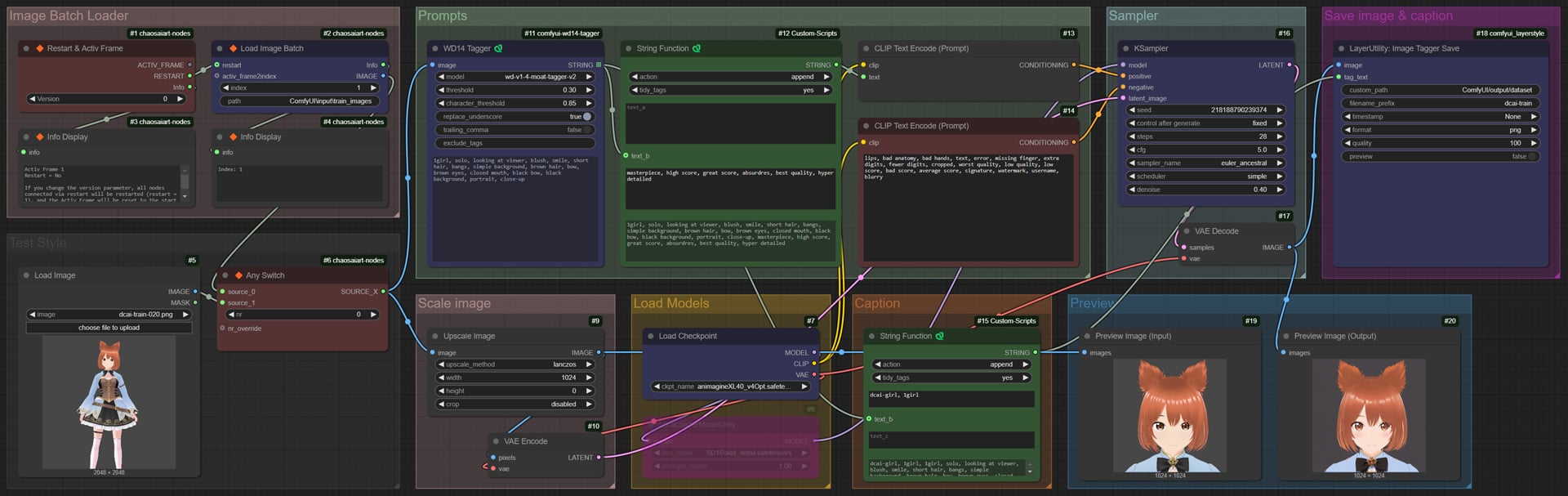Open control after generate combo
The height and width of the screenshot is (496, 1568).
[x=1206, y=123]
